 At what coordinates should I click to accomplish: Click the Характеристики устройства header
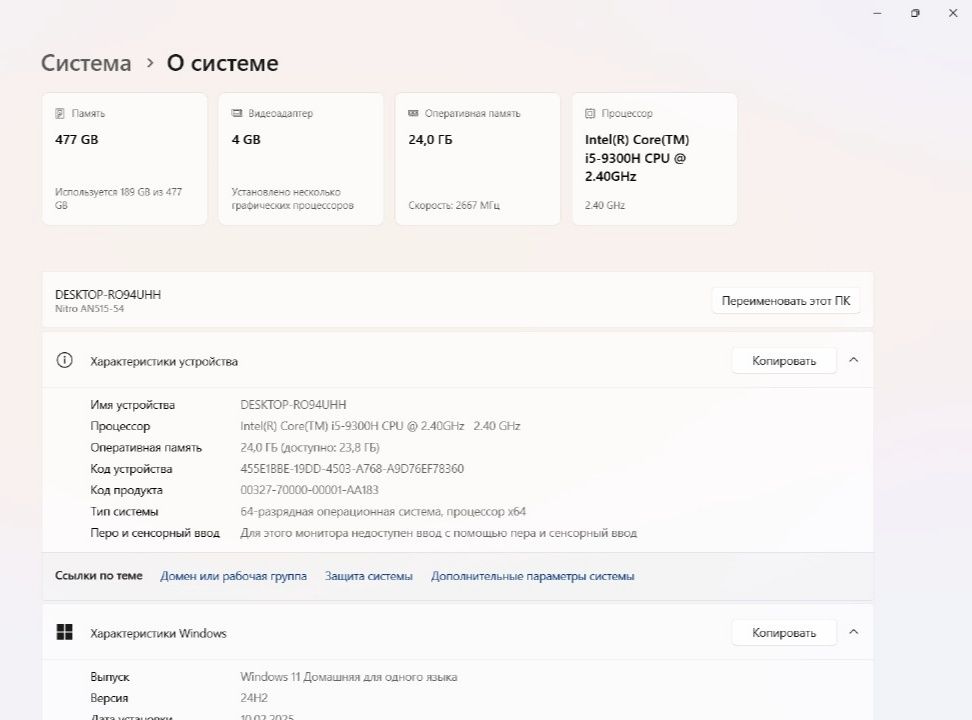click(457, 361)
